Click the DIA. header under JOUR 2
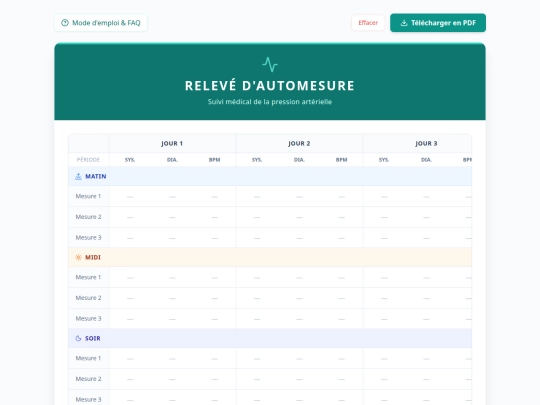The image size is (540, 405). pyautogui.click(x=299, y=160)
